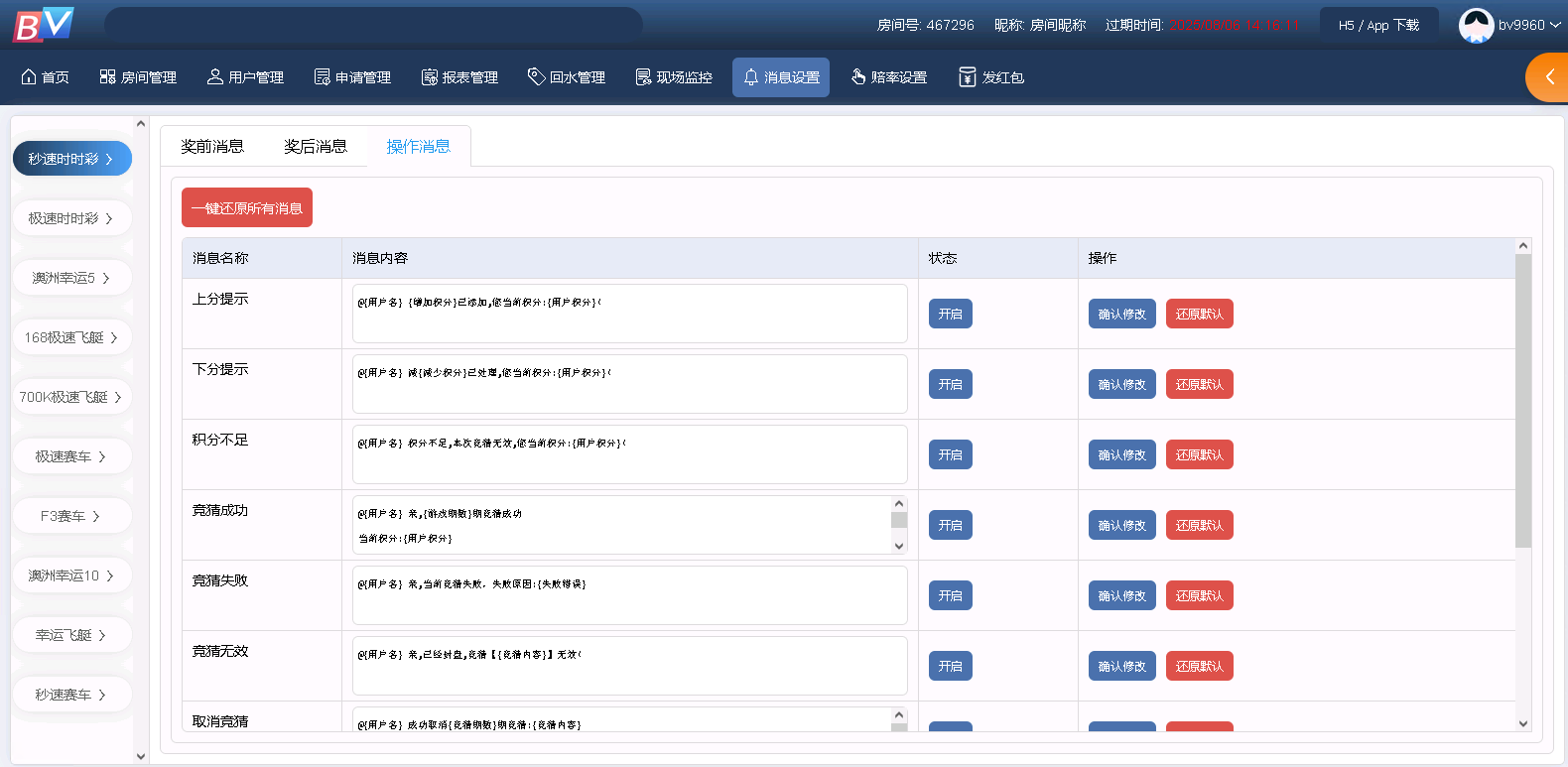The image size is (1568, 767).
Task: Toggle the 开启 status for 上分提示
Action: point(950,314)
